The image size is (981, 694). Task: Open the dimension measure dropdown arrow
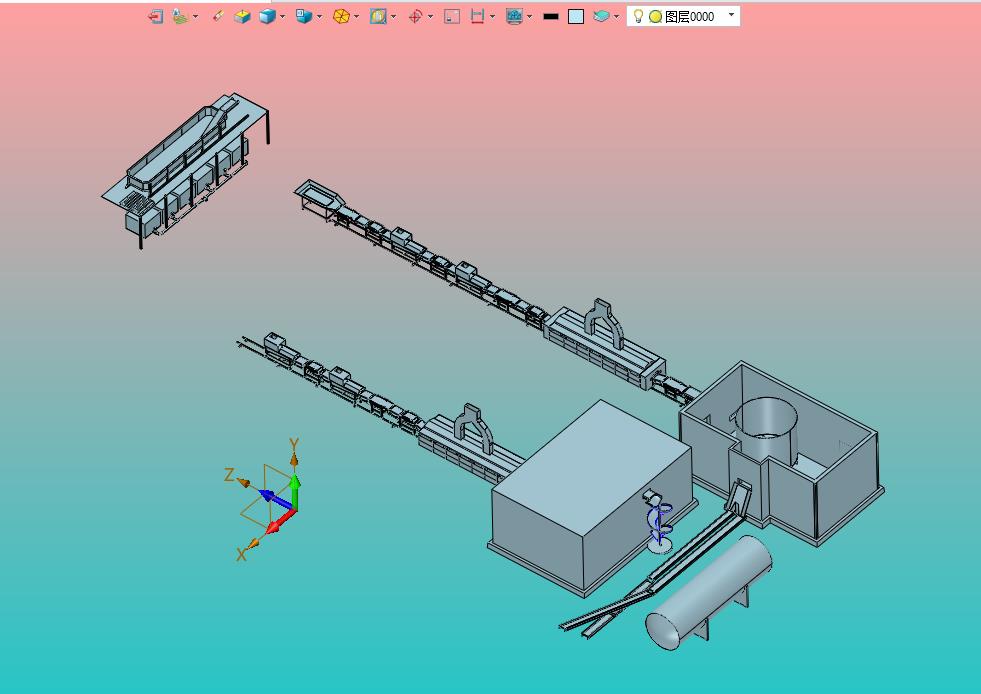point(492,17)
